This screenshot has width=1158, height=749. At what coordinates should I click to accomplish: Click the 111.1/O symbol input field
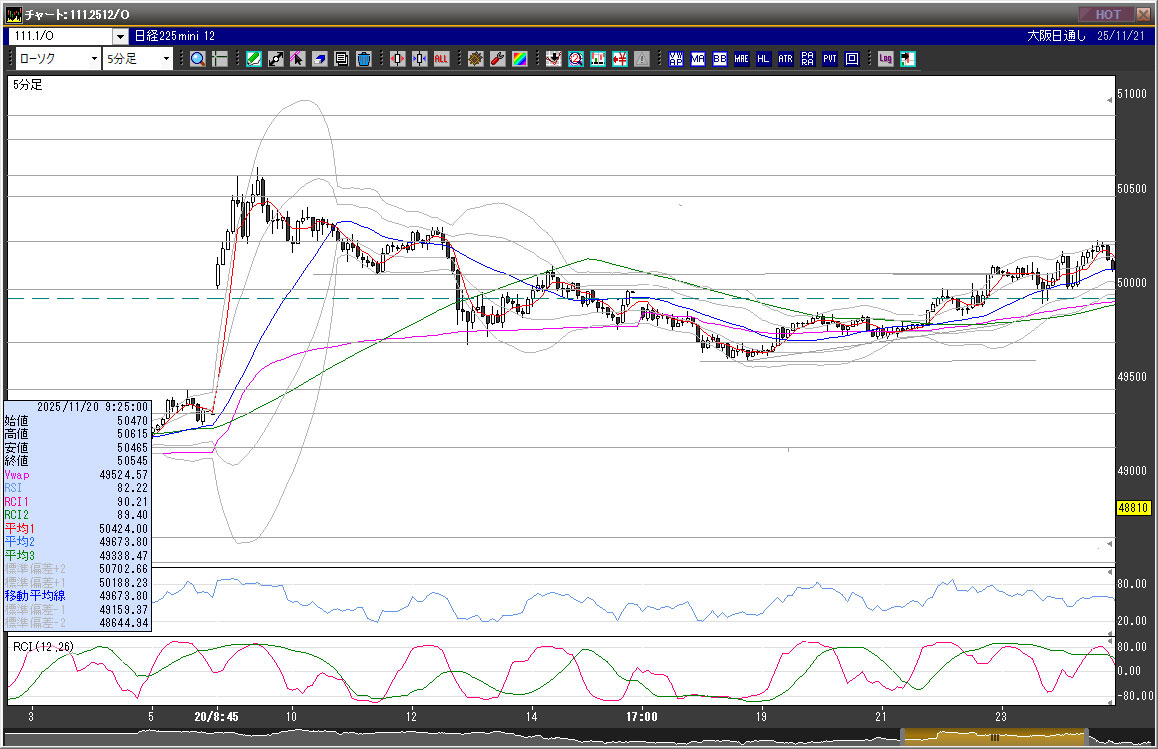(x=60, y=36)
